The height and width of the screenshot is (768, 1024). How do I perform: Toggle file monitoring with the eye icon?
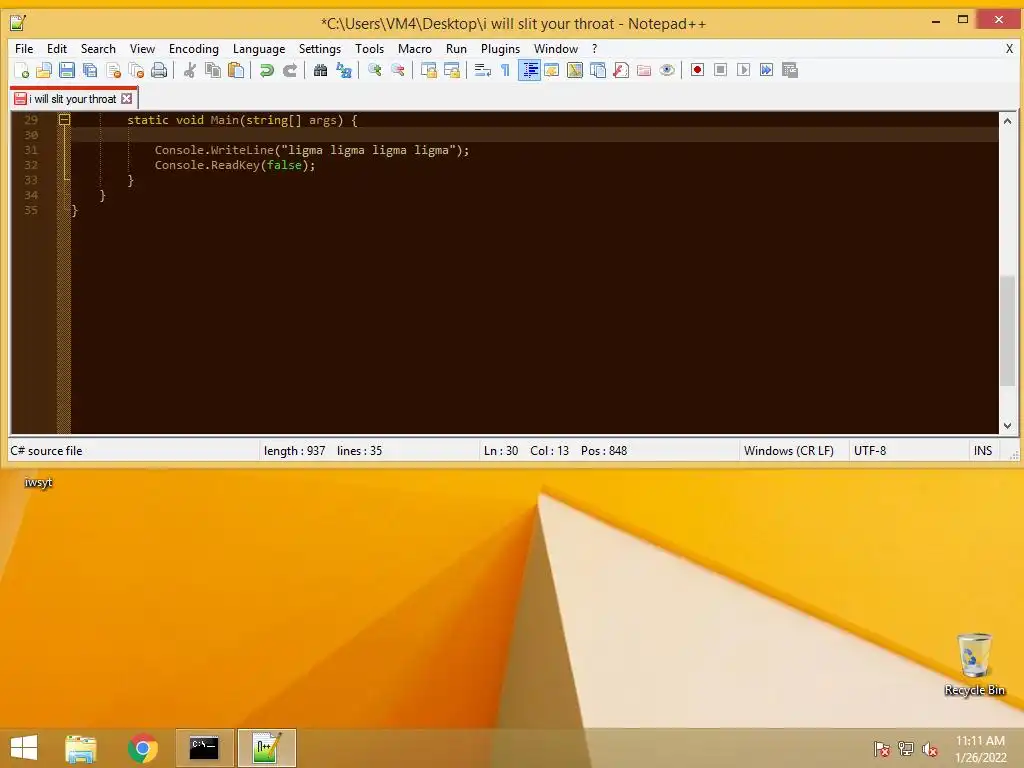click(x=667, y=70)
